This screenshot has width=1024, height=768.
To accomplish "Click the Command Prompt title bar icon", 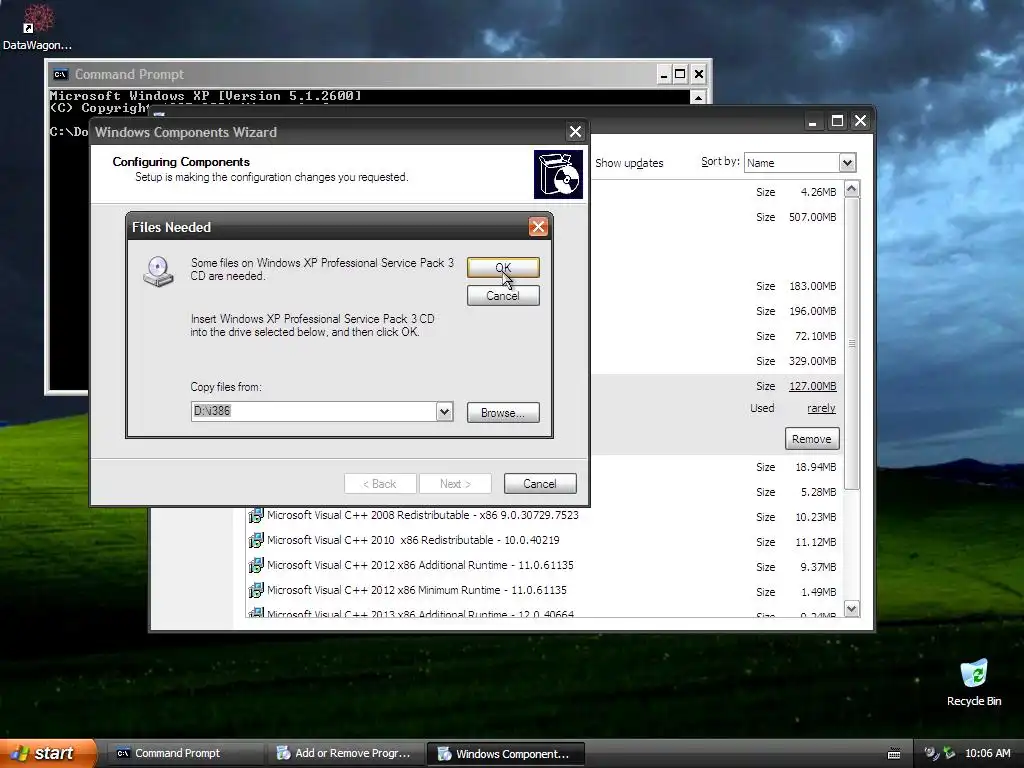I will pyautogui.click(x=60, y=74).
